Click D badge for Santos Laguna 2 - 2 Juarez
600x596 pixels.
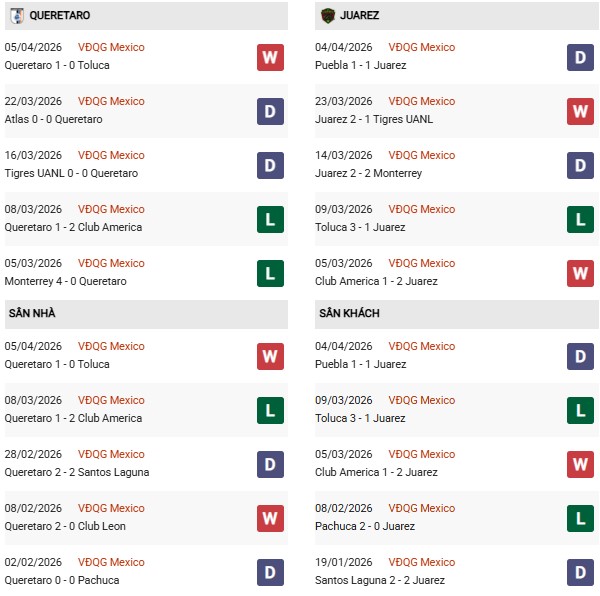[x=580, y=572]
